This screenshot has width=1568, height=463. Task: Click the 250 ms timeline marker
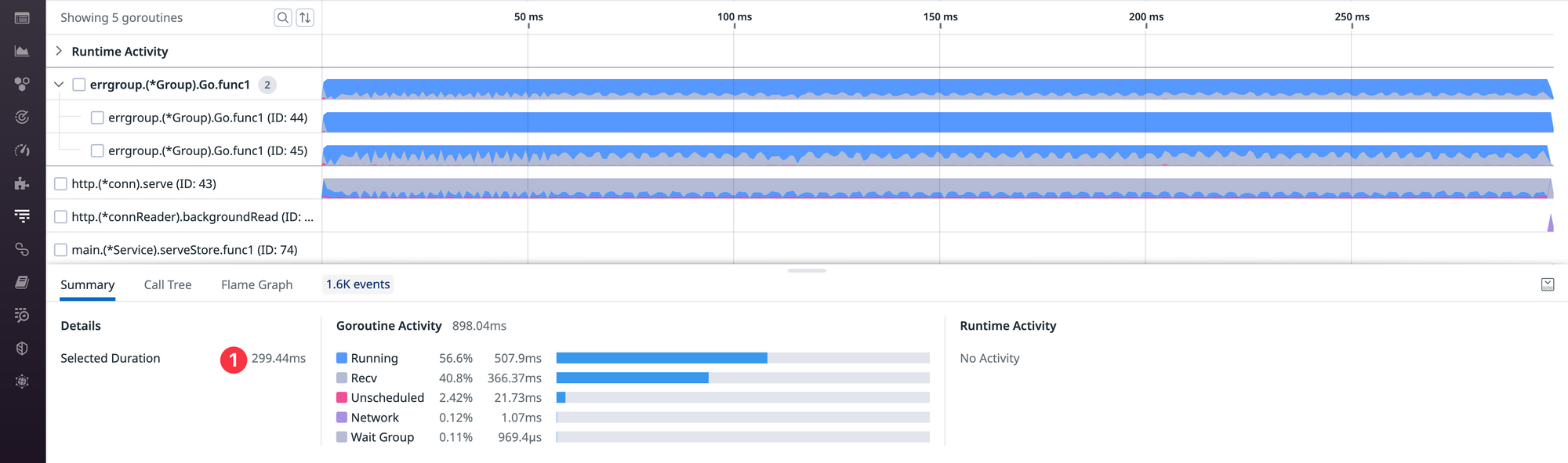point(1352,16)
